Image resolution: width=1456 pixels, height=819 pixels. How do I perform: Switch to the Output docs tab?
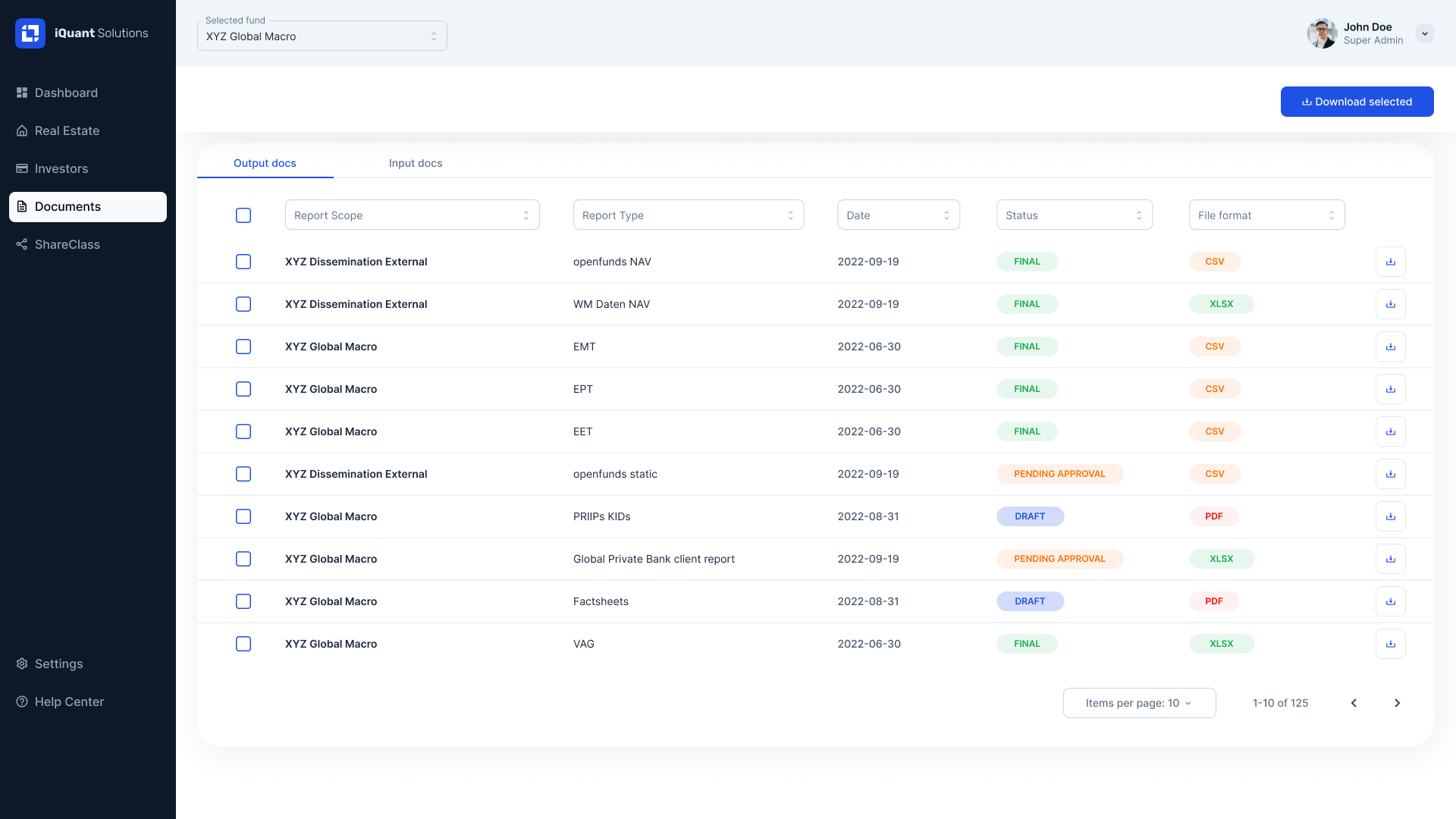(265, 163)
